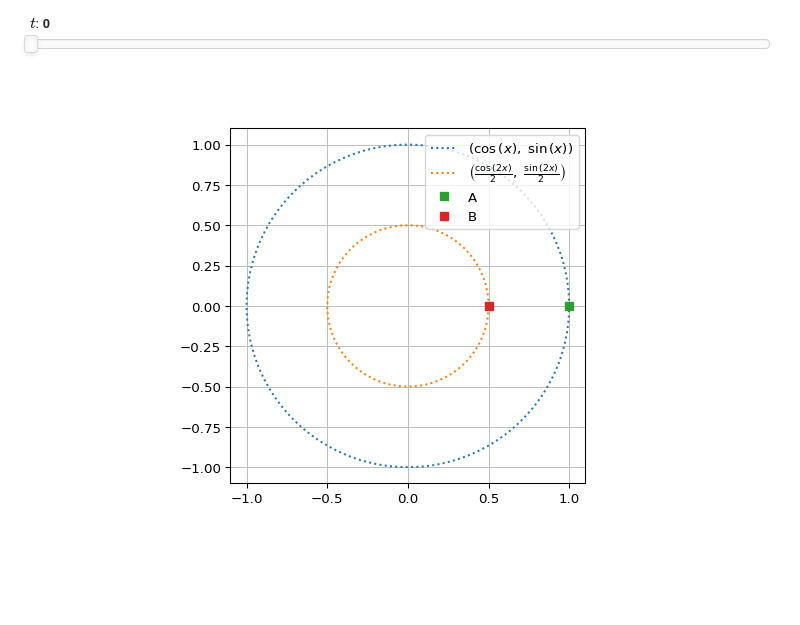Click the y-axis tick label 0.75
Viewport: 800px width, 625px height.
point(206,187)
